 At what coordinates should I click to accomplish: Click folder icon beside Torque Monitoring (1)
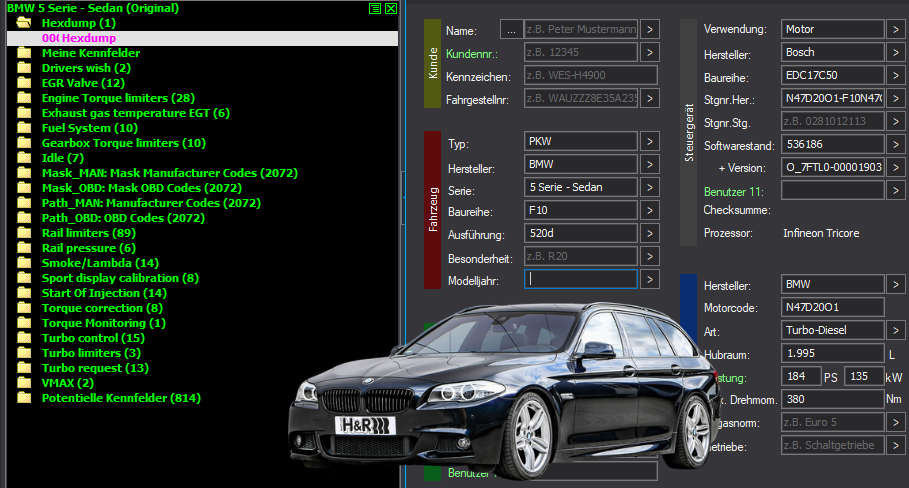point(24,323)
